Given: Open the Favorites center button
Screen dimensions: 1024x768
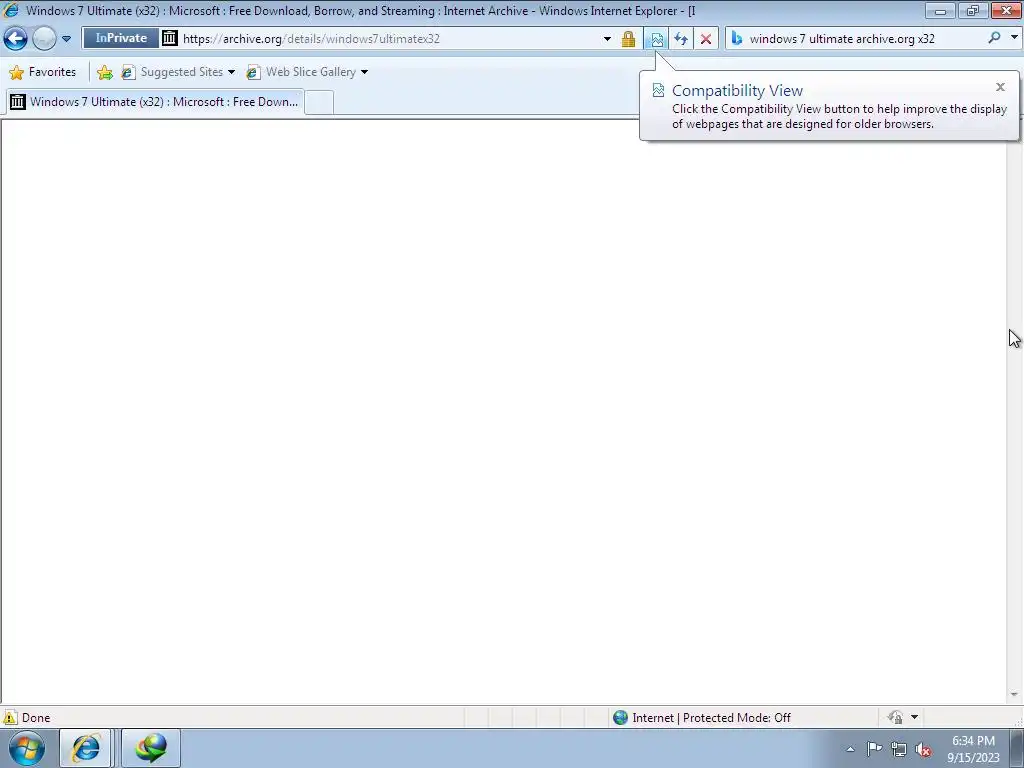Looking at the screenshot, I should (43, 72).
